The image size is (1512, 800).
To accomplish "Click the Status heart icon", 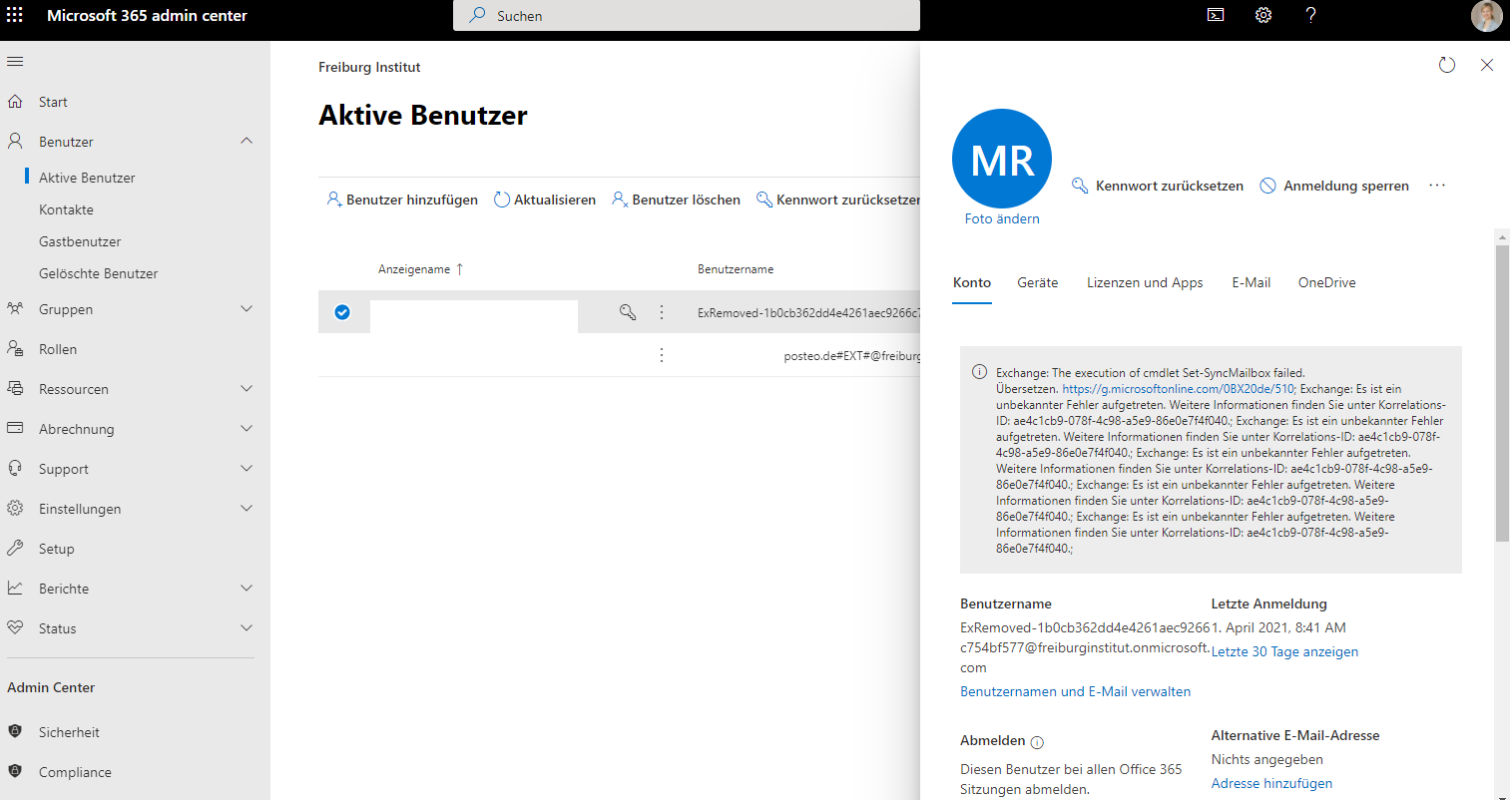I will pyautogui.click(x=15, y=628).
